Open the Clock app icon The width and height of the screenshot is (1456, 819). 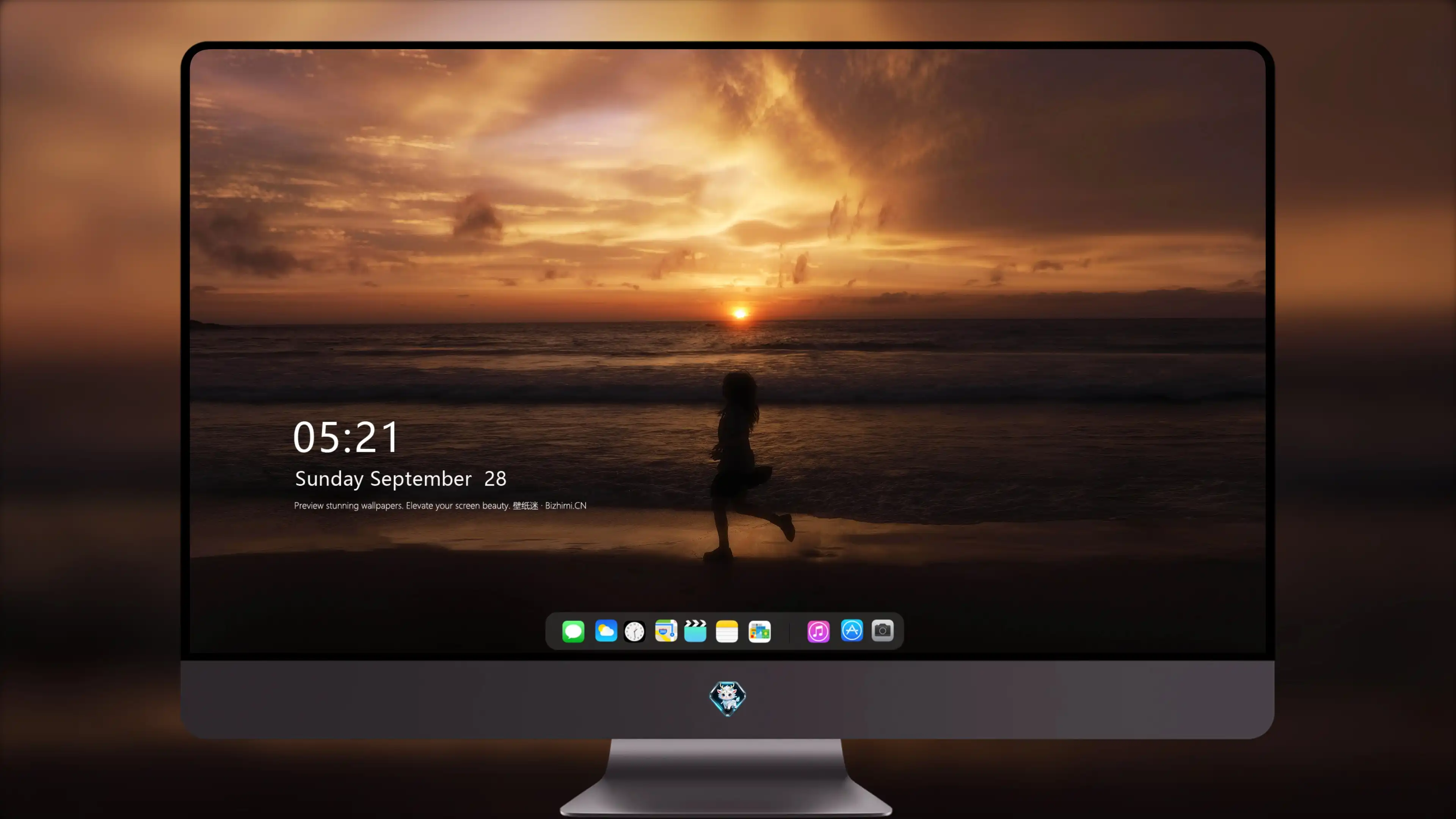(x=634, y=631)
